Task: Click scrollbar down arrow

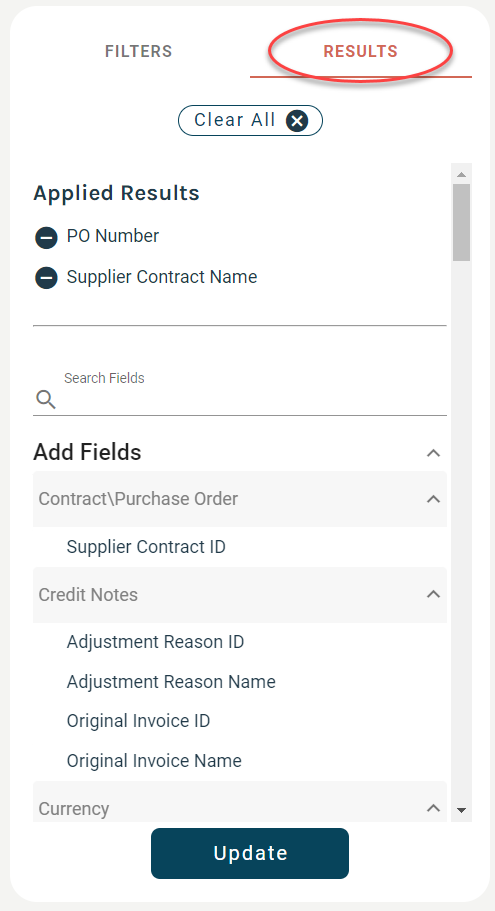Action: coord(462,810)
